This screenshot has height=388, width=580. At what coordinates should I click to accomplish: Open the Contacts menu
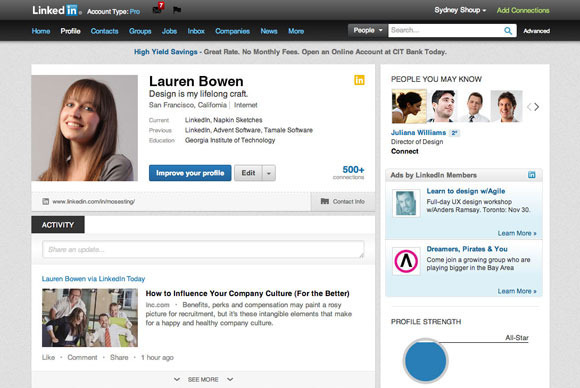104,31
